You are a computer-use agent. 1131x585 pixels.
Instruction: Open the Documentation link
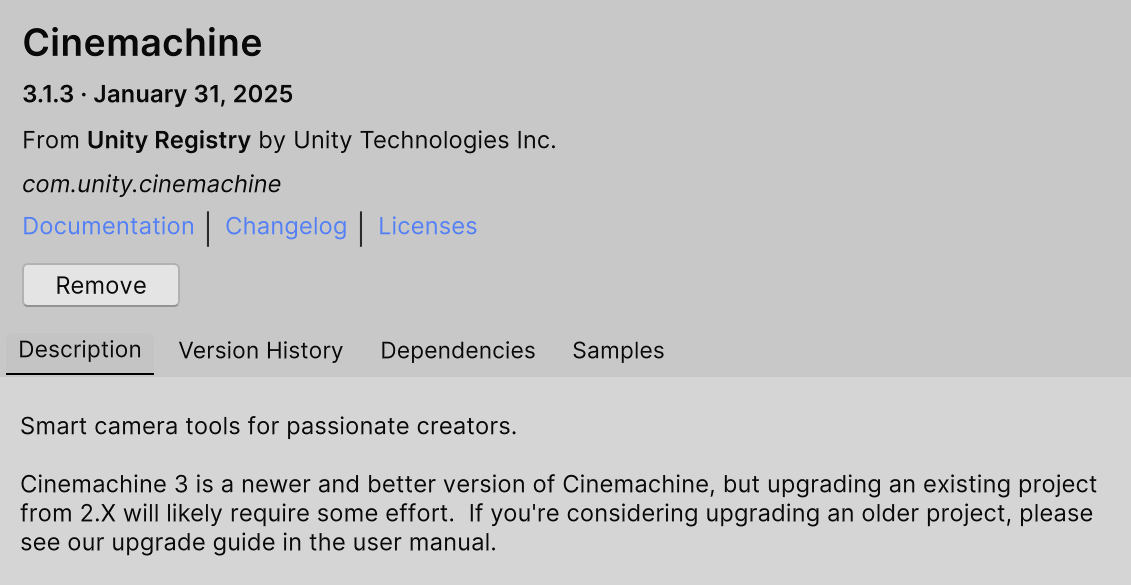[x=108, y=227]
